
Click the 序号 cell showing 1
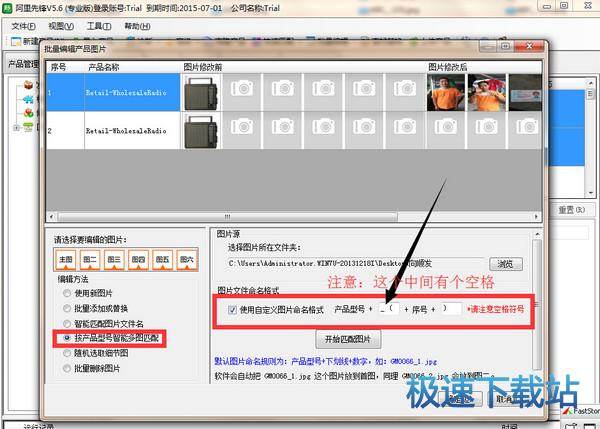pyautogui.click(x=65, y=92)
